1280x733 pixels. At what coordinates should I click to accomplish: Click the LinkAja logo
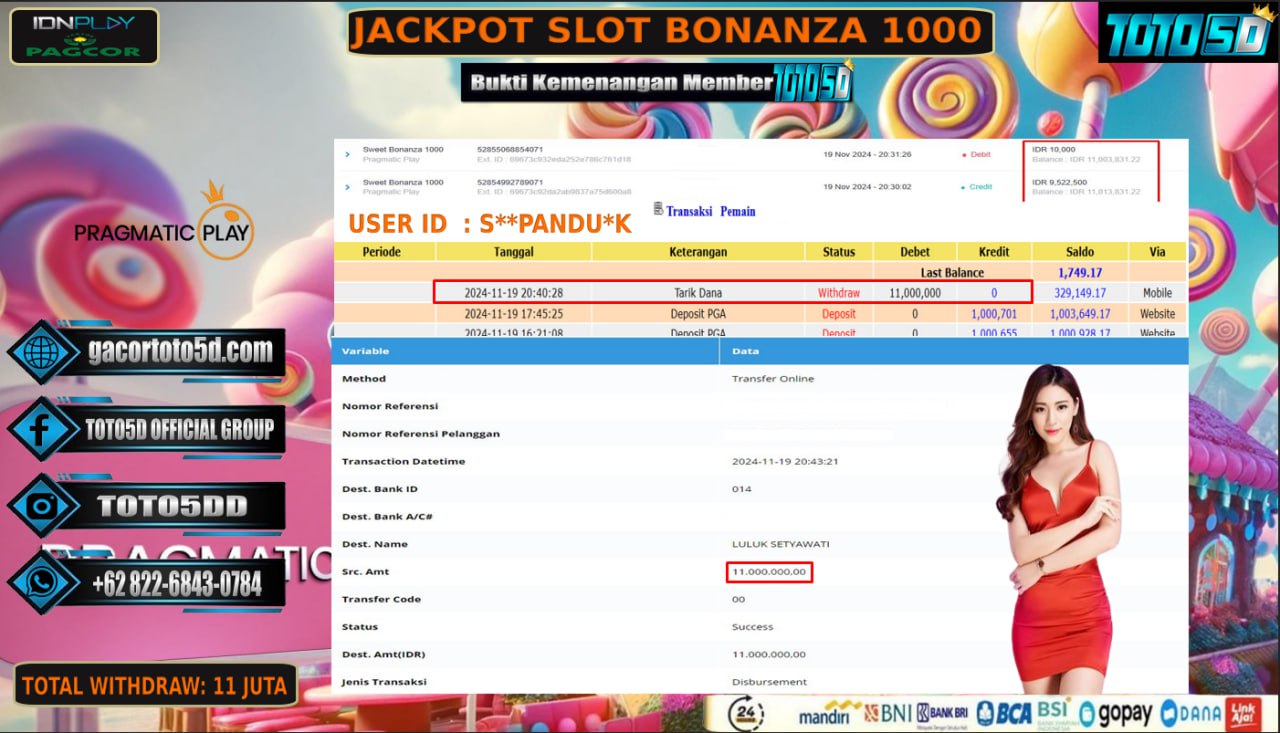pyautogui.click(x=1245, y=714)
